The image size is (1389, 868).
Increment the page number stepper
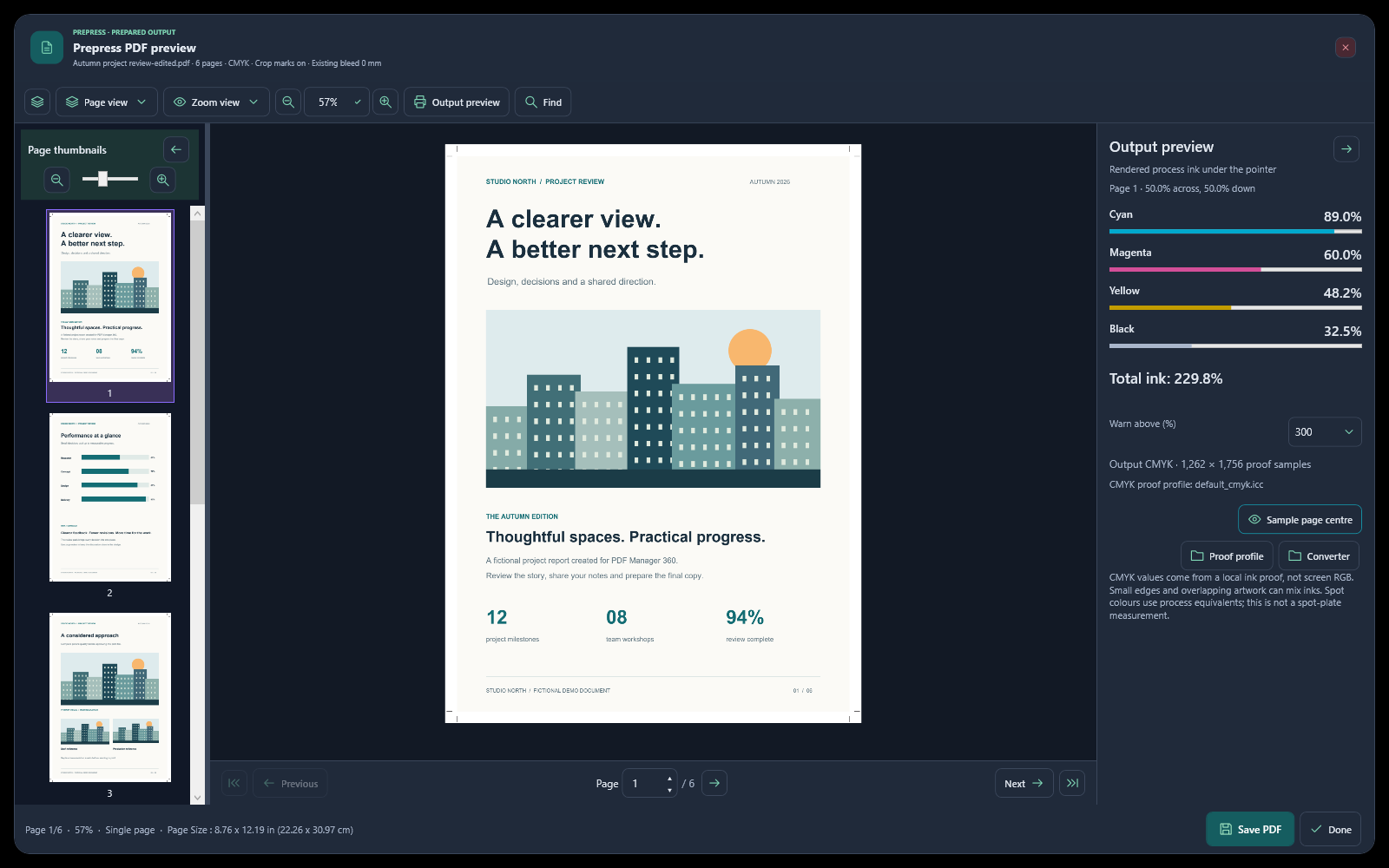pos(669,778)
